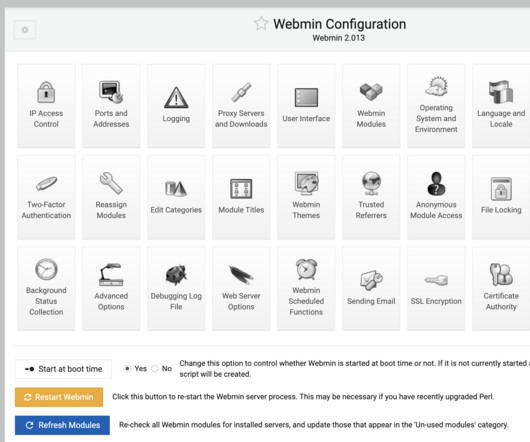Open Webmin Scheduled Functions
The width and height of the screenshot is (530, 442).
(x=306, y=289)
